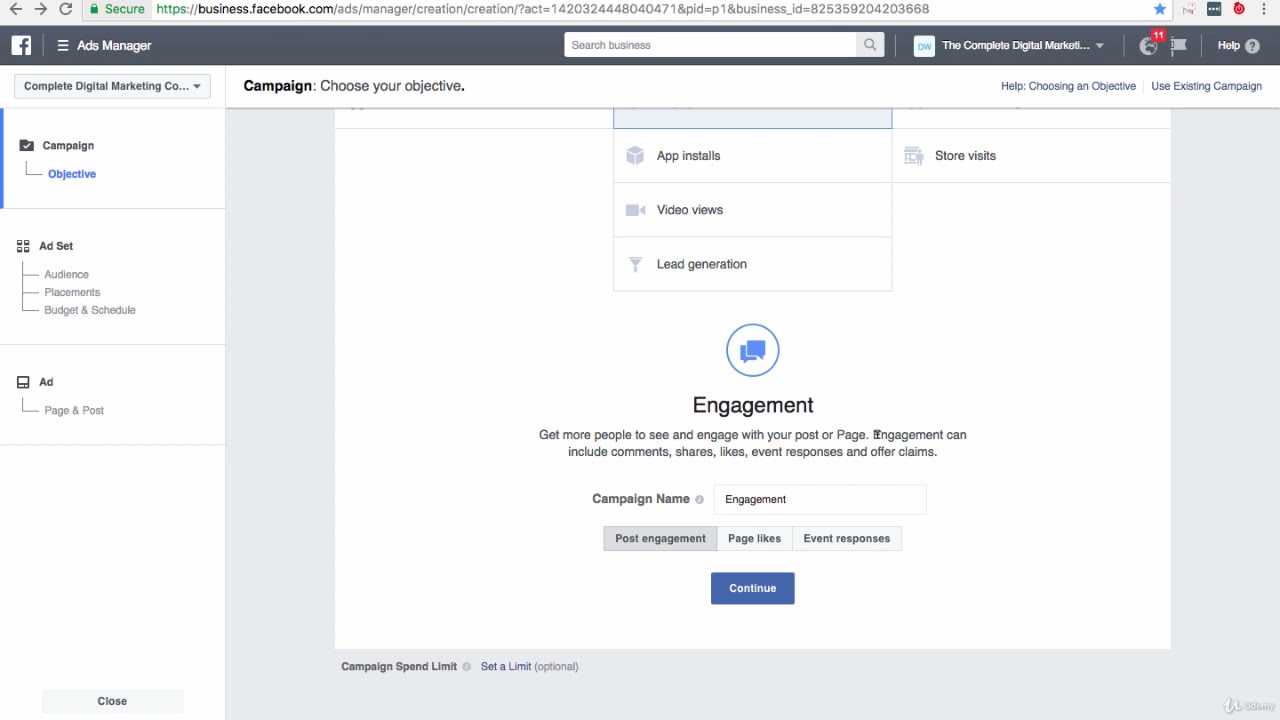Click the Lead generation funnel icon
1280x720 pixels.
tap(635, 264)
